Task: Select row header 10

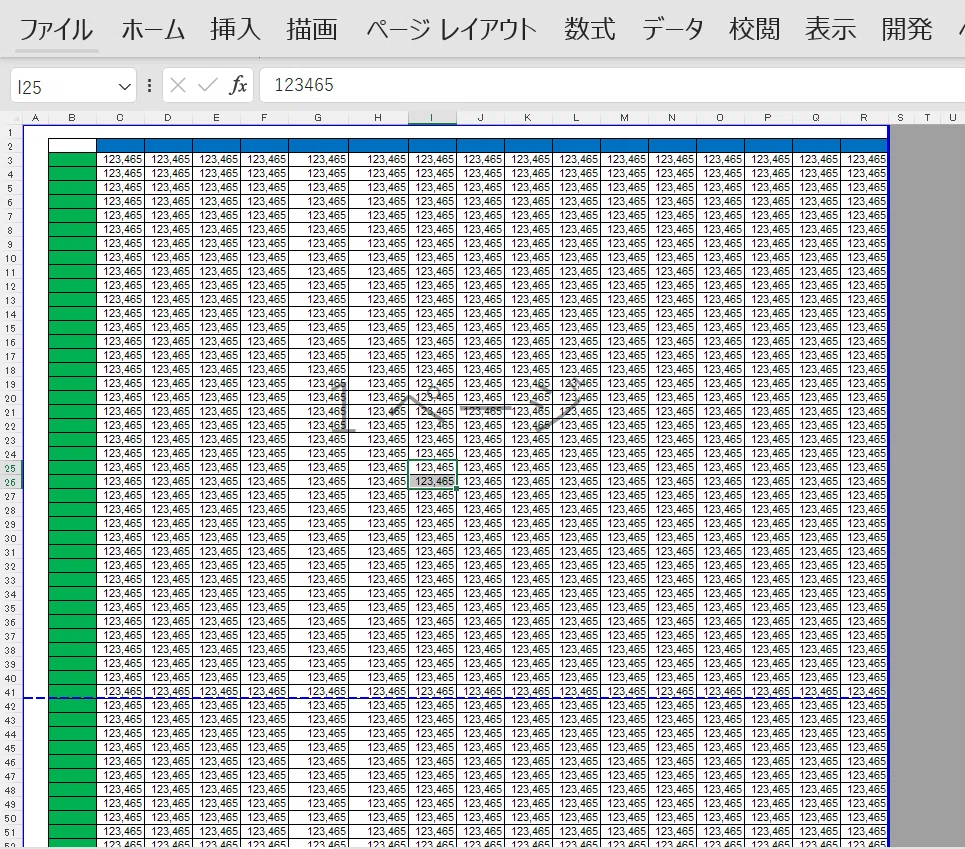Action: point(10,258)
